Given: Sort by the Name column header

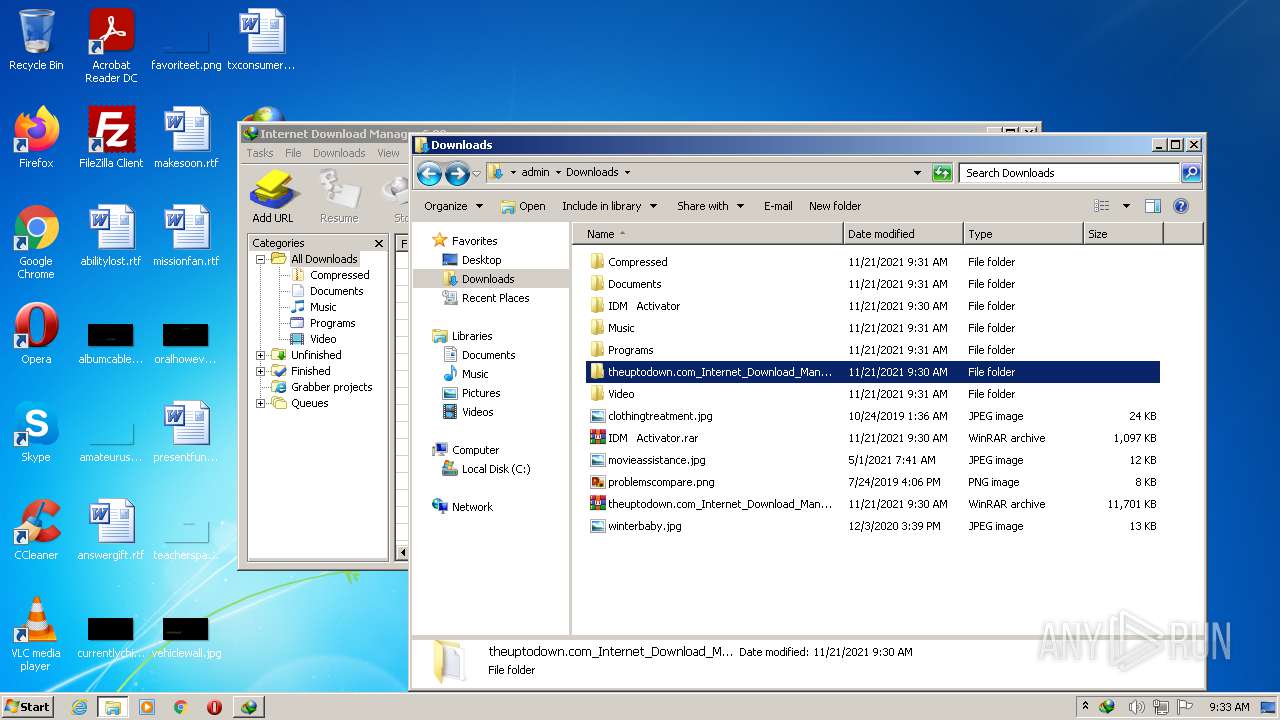Looking at the screenshot, I should tap(708, 234).
